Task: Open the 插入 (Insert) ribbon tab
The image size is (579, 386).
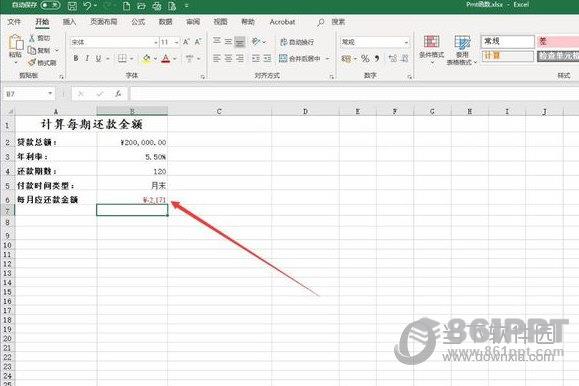Action: (x=69, y=22)
